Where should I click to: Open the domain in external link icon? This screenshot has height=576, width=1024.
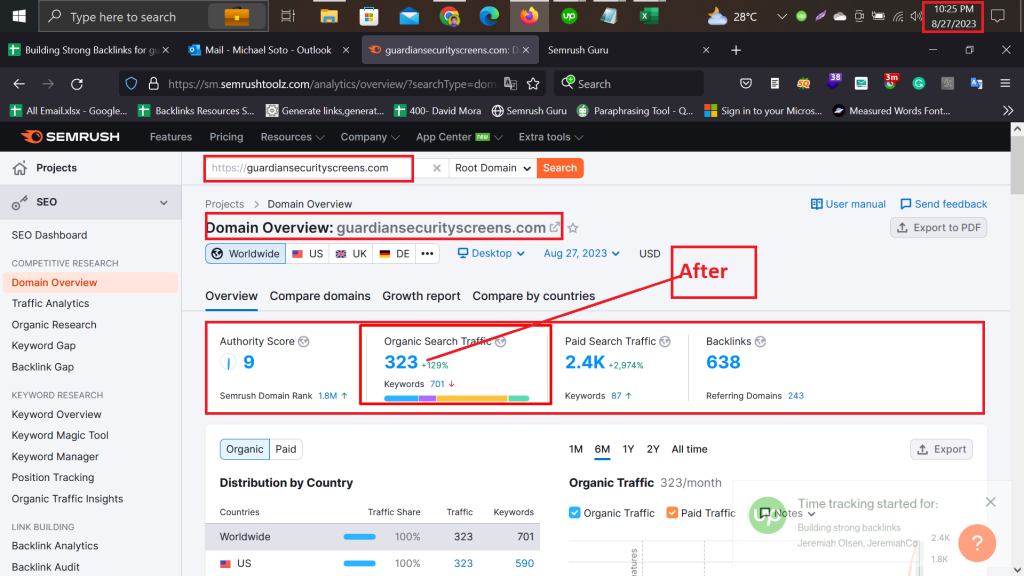(554, 227)
